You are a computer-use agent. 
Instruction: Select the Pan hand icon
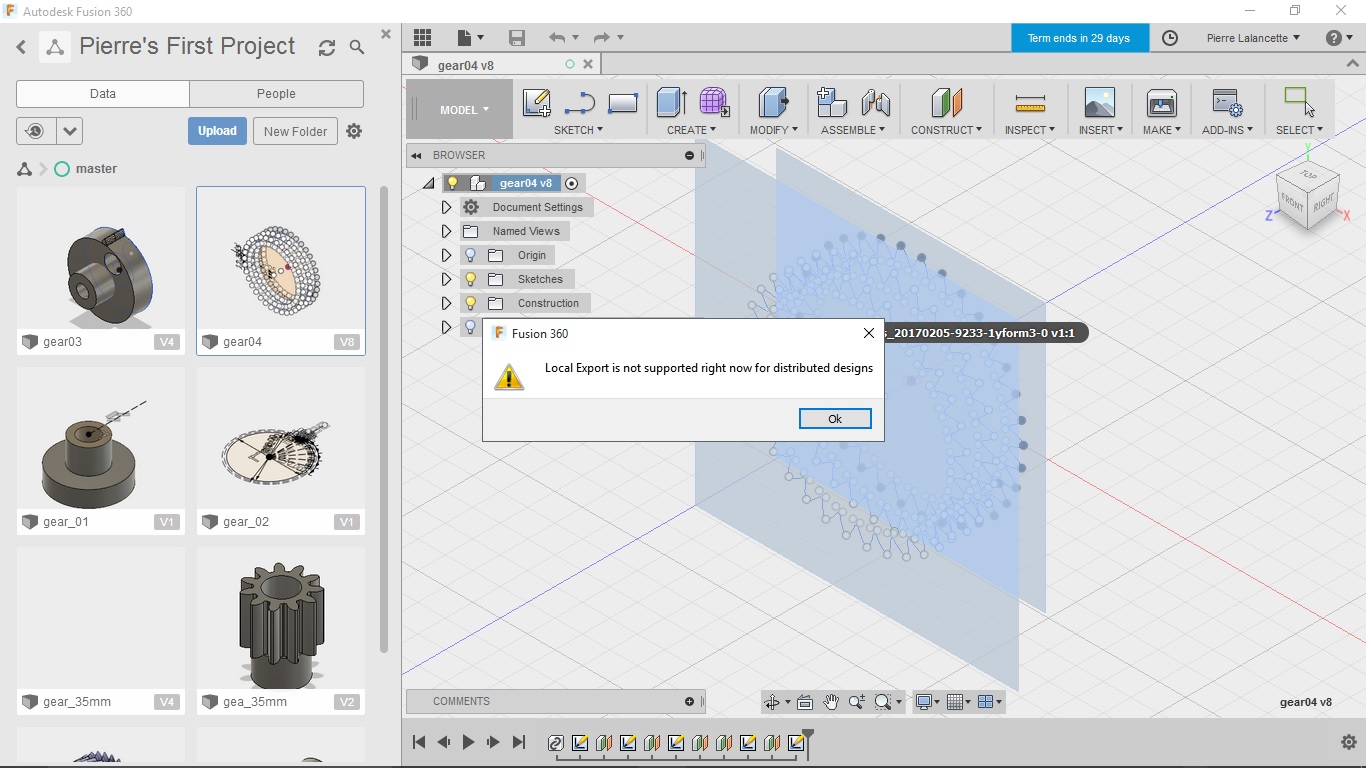pyautogui.click(x=831, y=702)
